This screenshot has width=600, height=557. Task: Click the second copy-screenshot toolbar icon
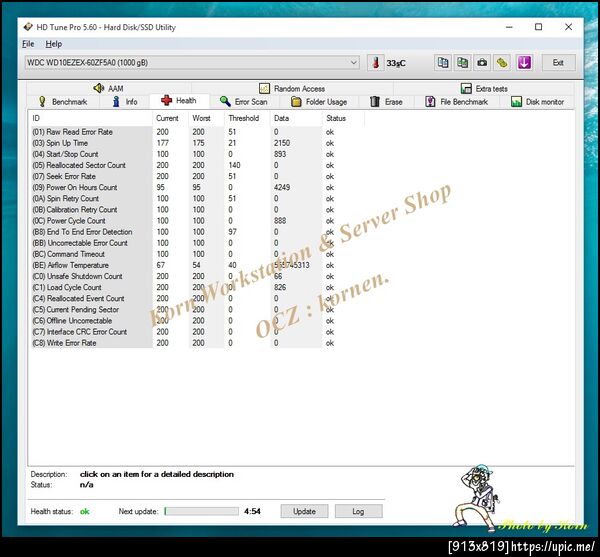coord(462,62)
